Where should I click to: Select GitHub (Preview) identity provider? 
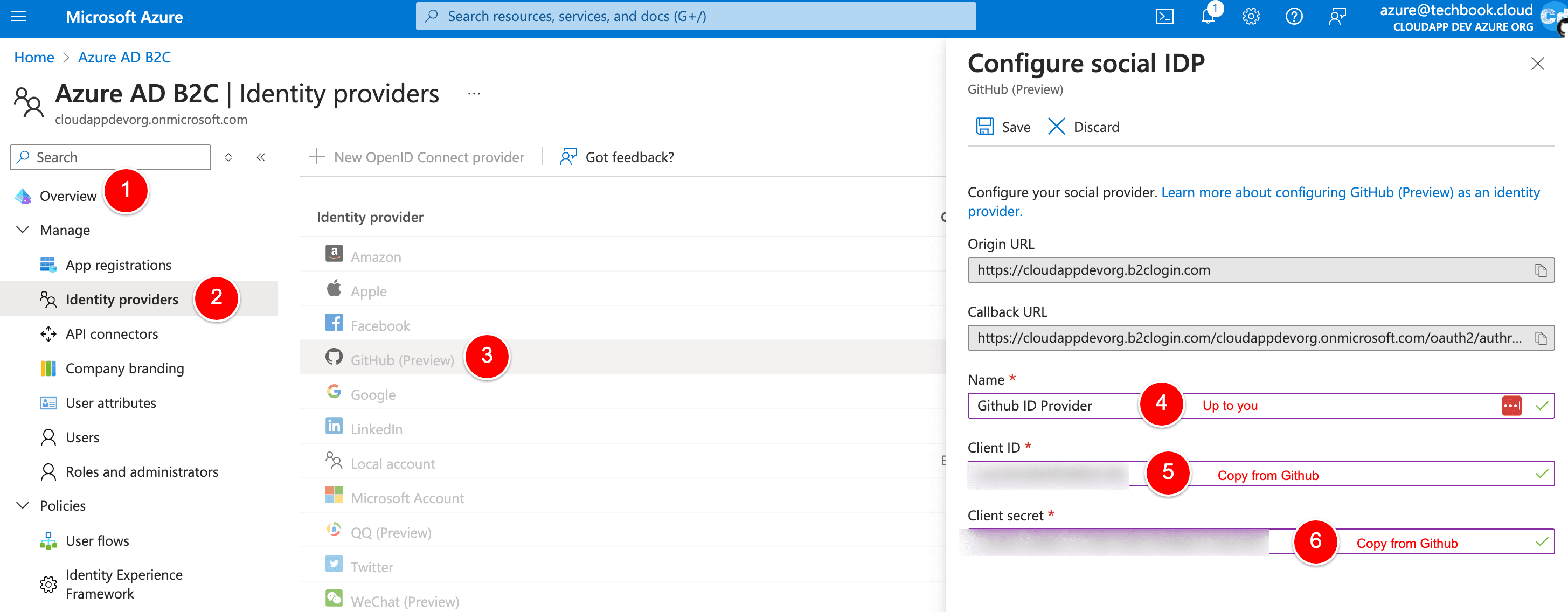click(x=402, y=360)
